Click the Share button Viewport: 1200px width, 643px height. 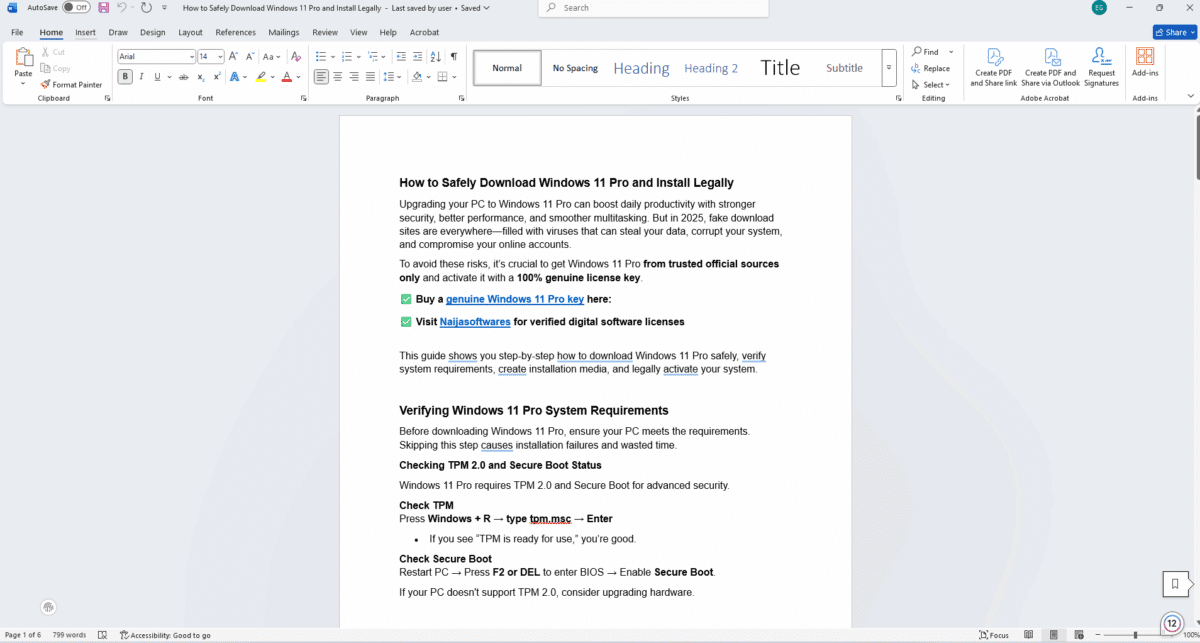click(x=1172, y=31)
